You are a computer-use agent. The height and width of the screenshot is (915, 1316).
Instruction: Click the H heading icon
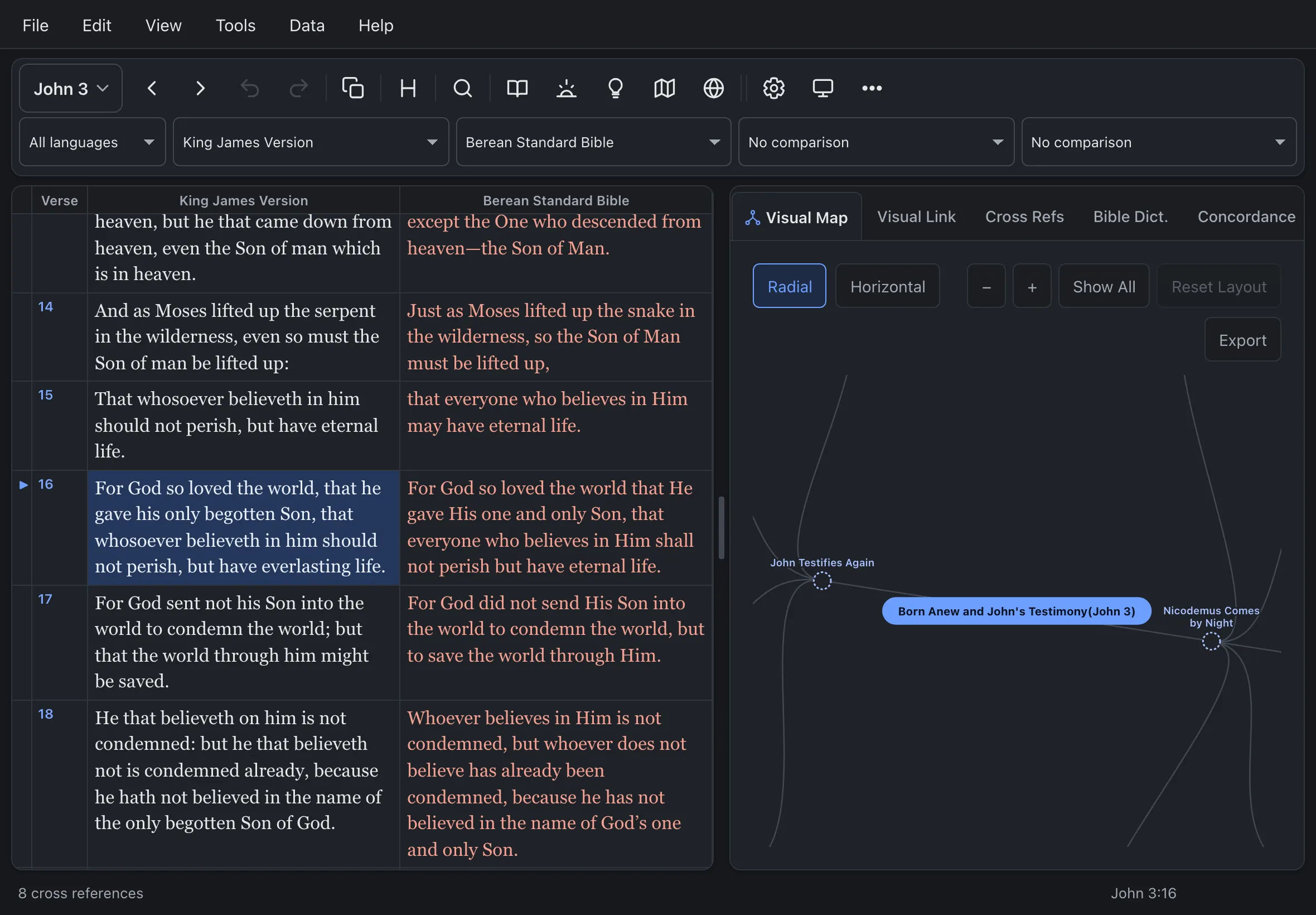pos(408,88)
